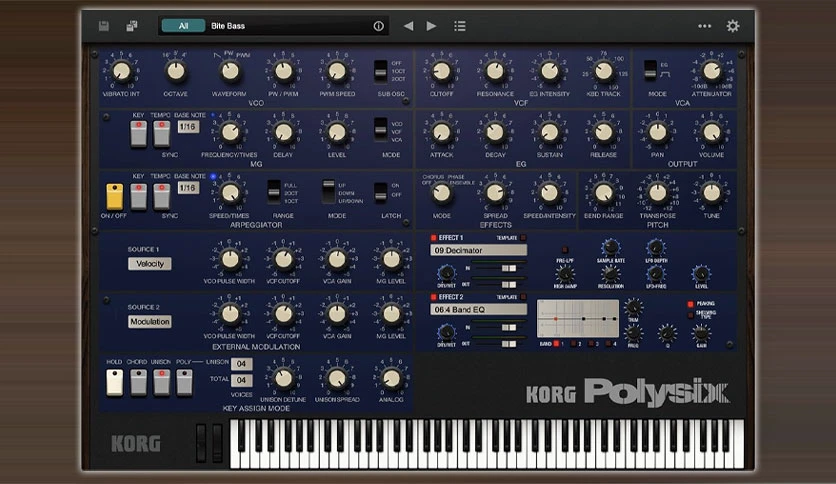Viewport: 836px width, 484px height.
Task: Toggle the MG Mode VCO/VCF/VCA switch
Action: 381,130
